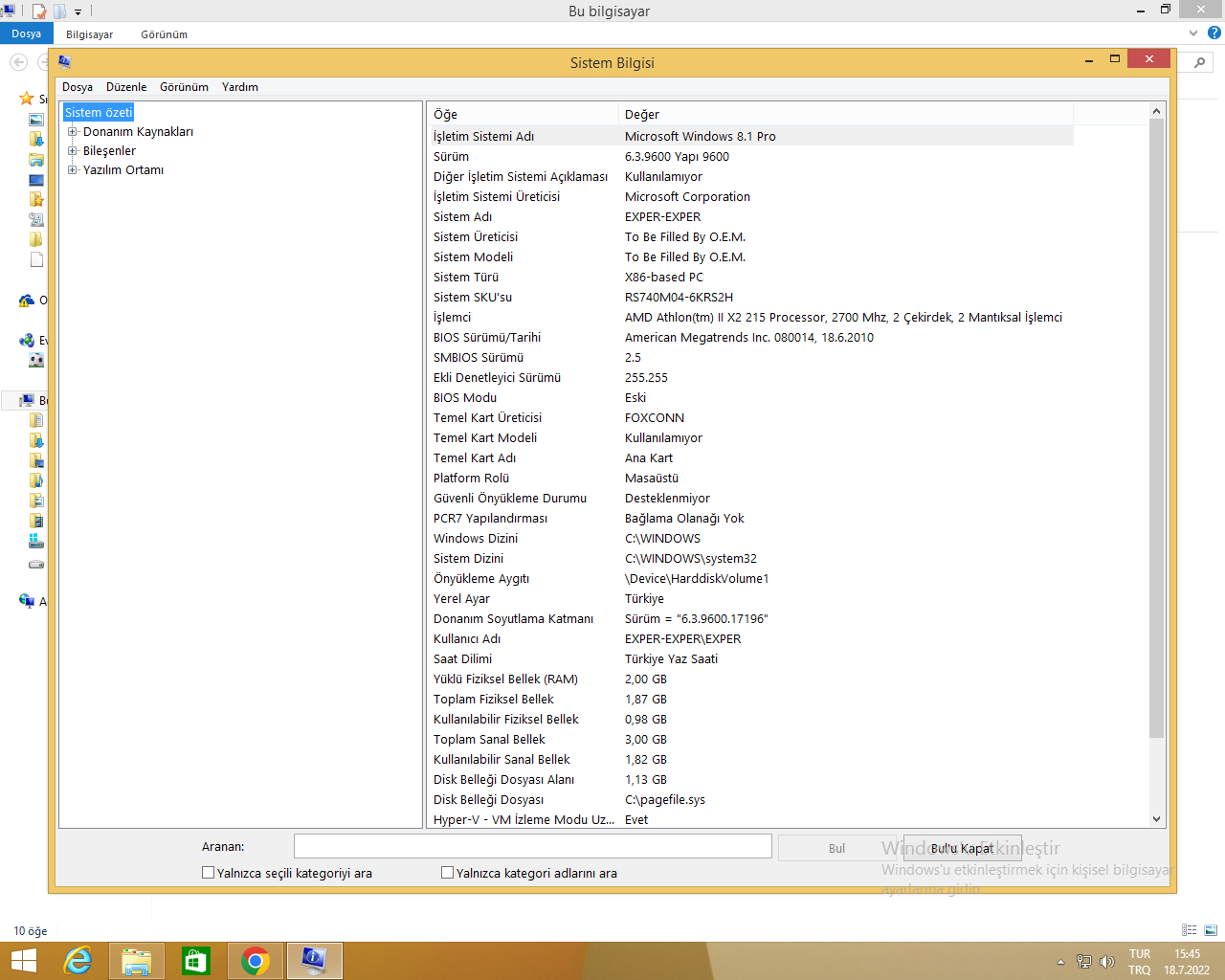Viewport: 1225px width, 980px height.
Task: Click the Aranan search text field
Action: pyautogui.click(x=533, y=846)
